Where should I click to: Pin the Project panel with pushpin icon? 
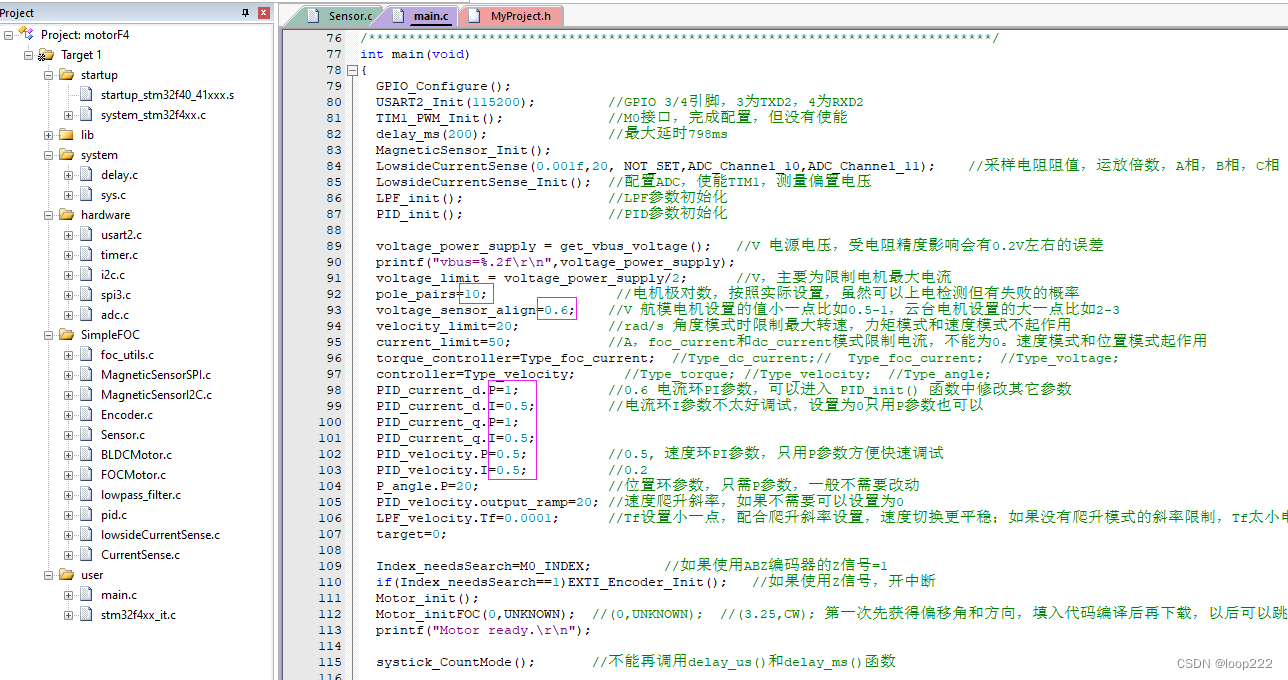[246, 13]
